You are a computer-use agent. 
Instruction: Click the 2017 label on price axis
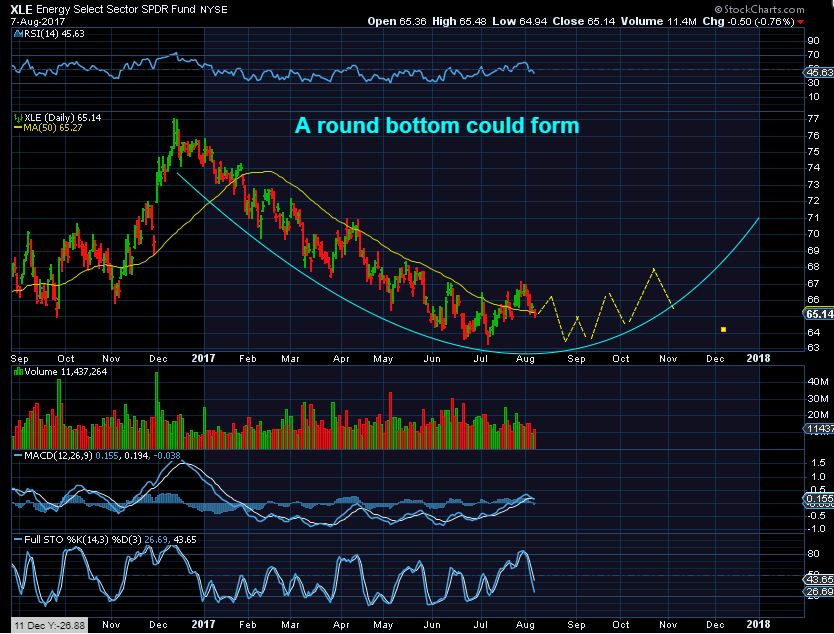pyautogui.click(x=203, y=358)
